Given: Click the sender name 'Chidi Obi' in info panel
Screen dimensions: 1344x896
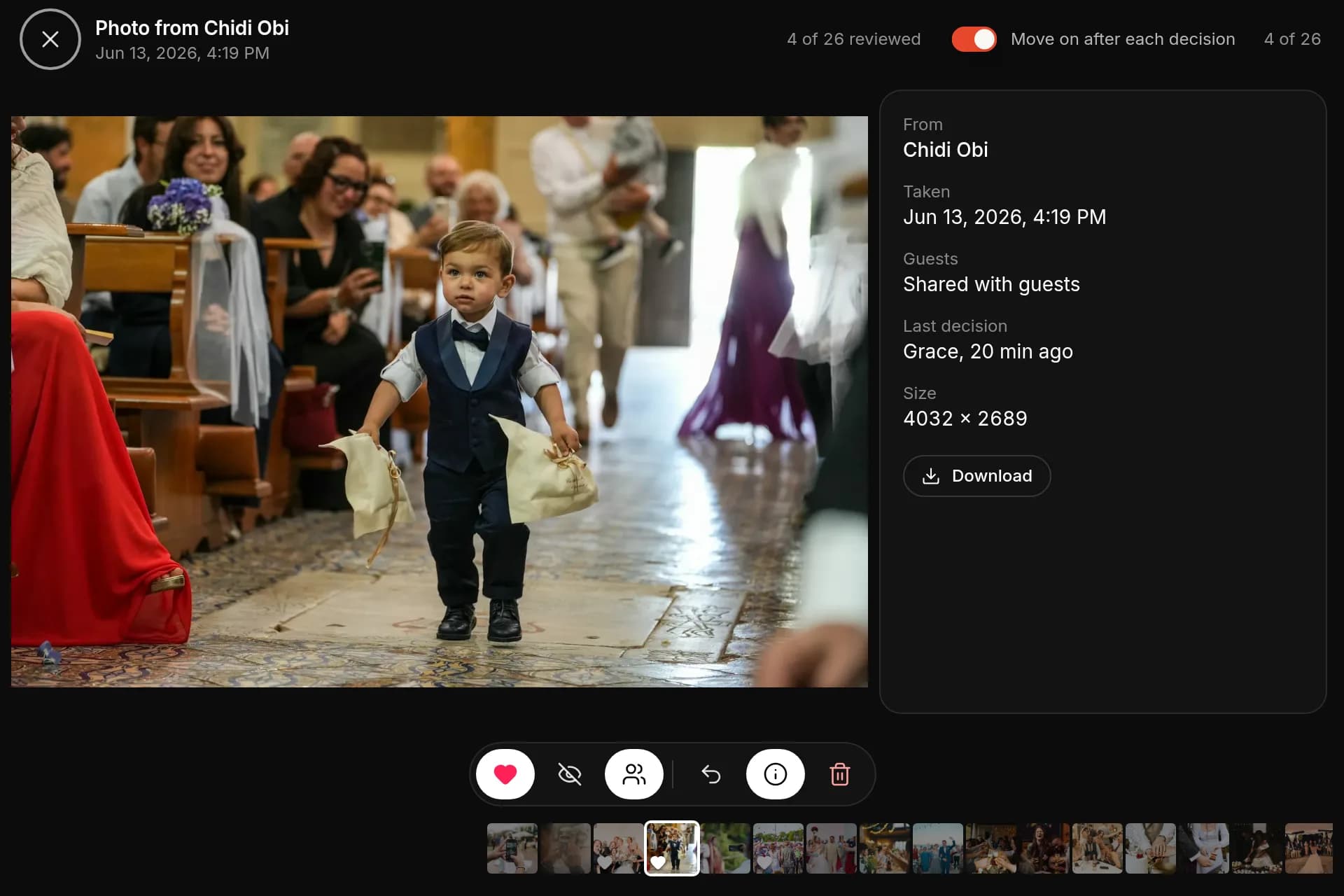Looking at the screenshot, I should click(x=946, y=150).
